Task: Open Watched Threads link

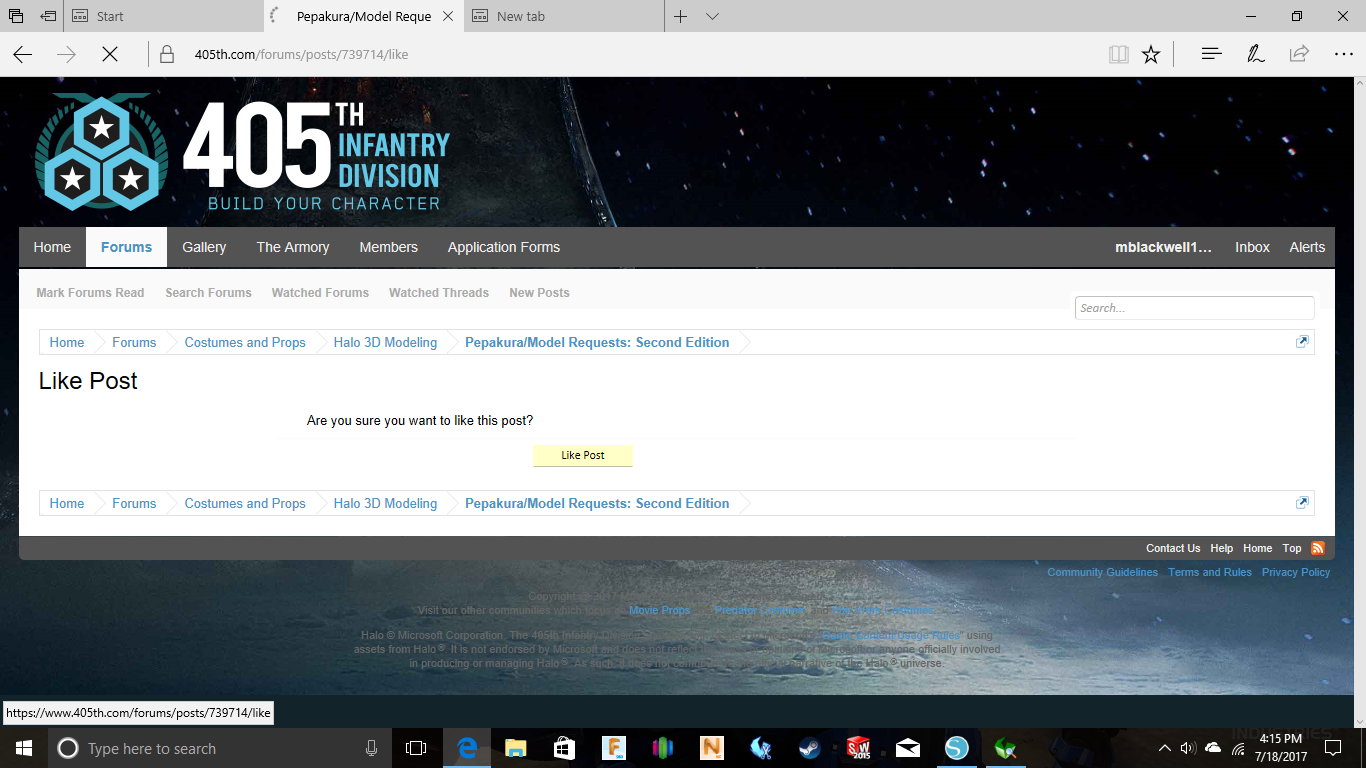Action: click(439, 293)
